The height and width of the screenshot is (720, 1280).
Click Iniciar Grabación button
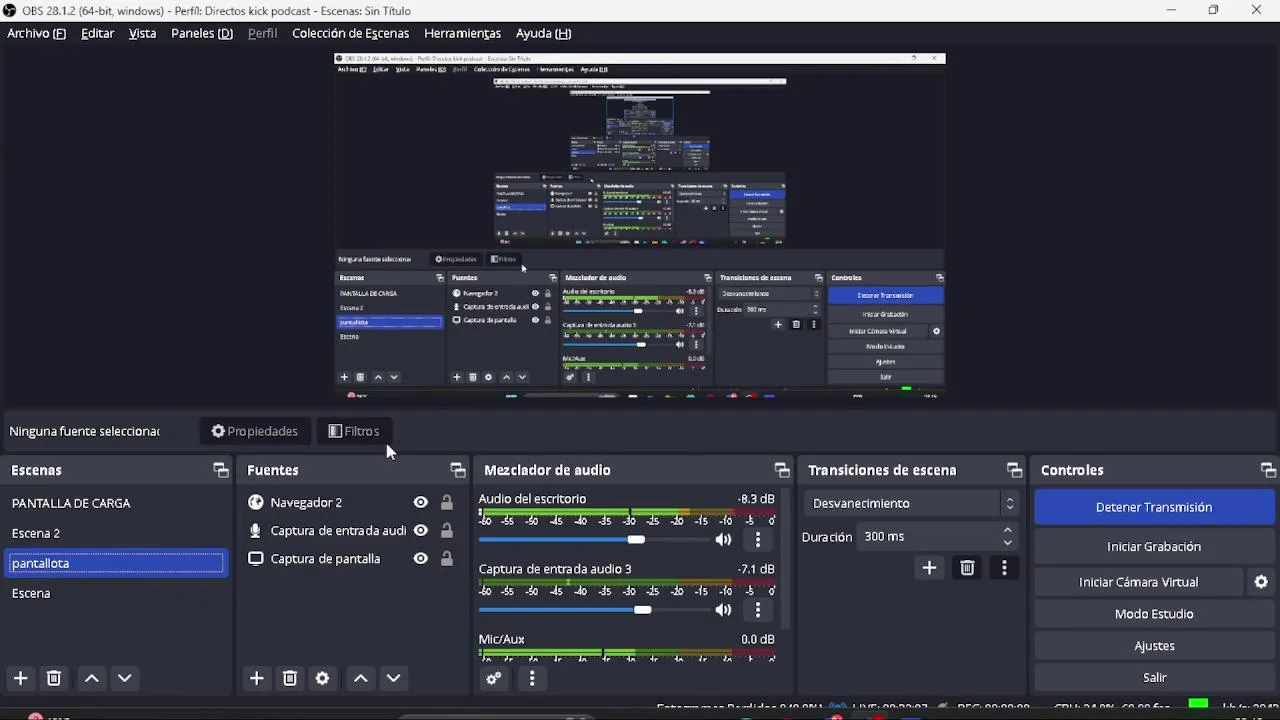(x=1153, y=547)
